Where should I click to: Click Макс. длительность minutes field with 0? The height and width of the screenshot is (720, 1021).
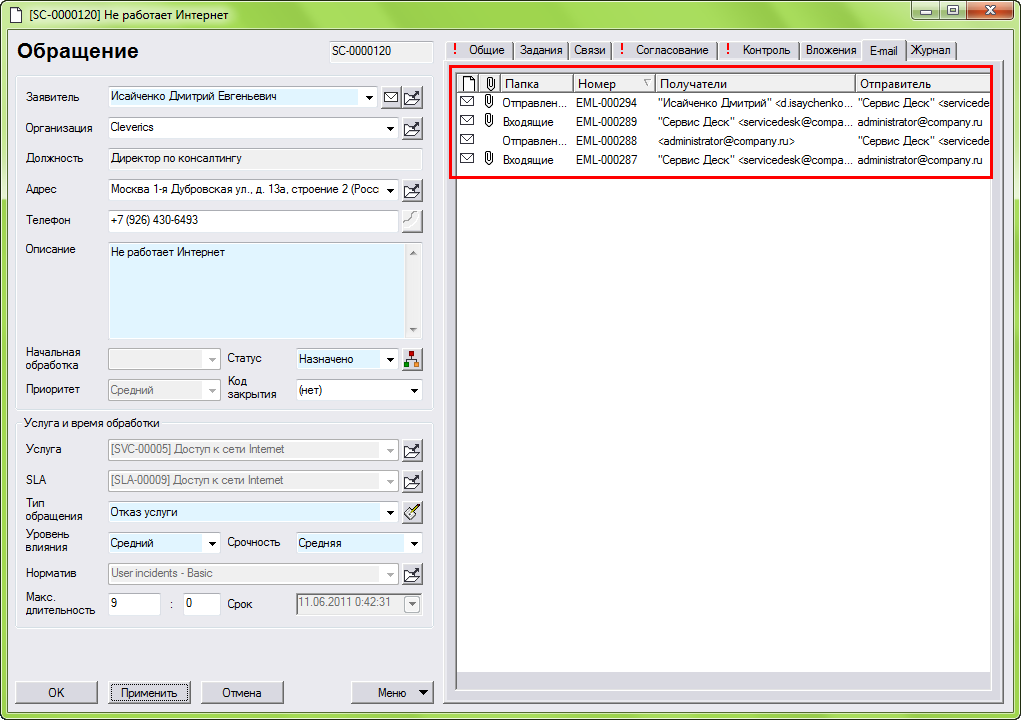pyautogui.click(x=202, y=604)
